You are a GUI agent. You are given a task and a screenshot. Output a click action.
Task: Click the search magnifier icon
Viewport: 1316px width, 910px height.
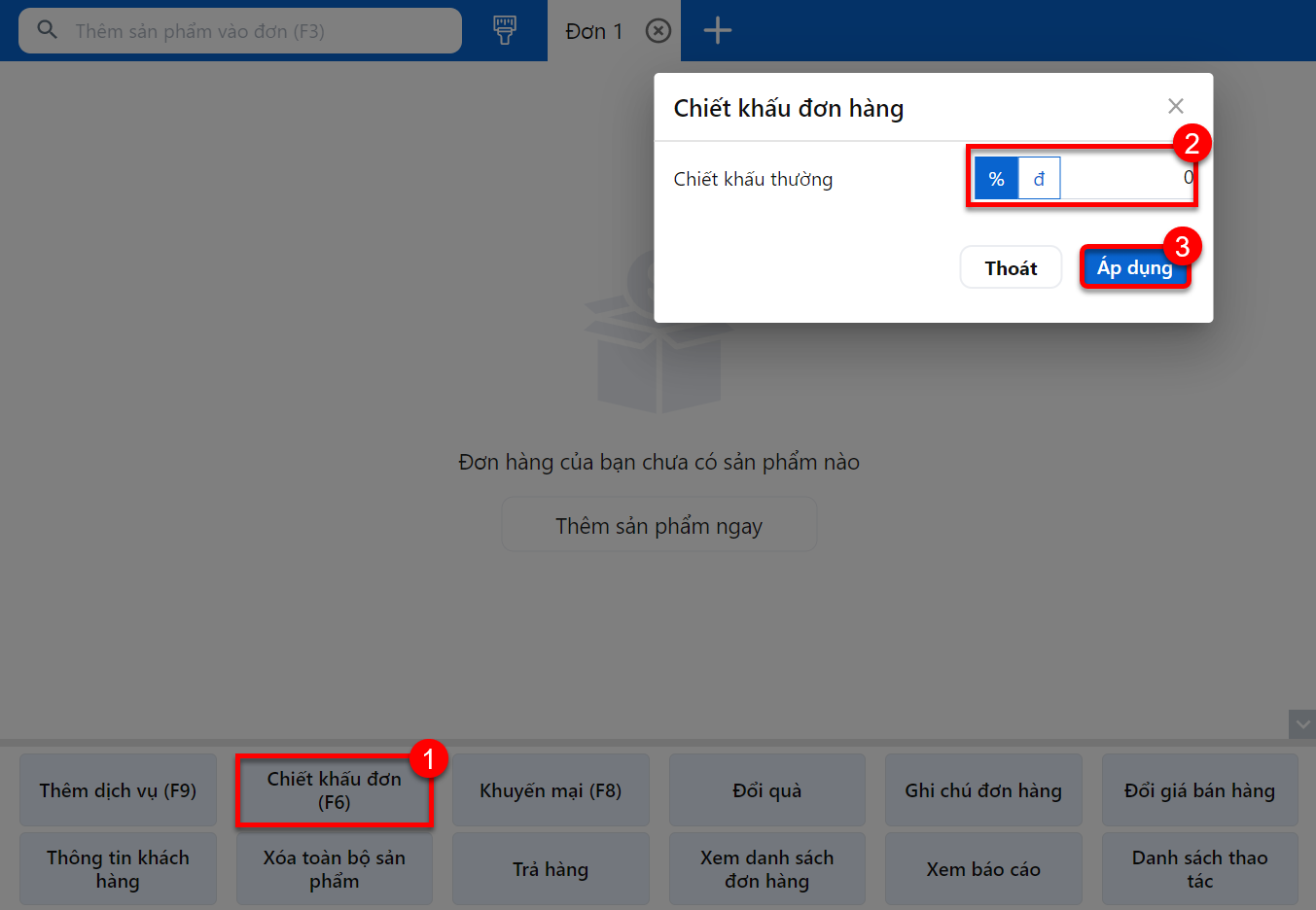point(47,30)
